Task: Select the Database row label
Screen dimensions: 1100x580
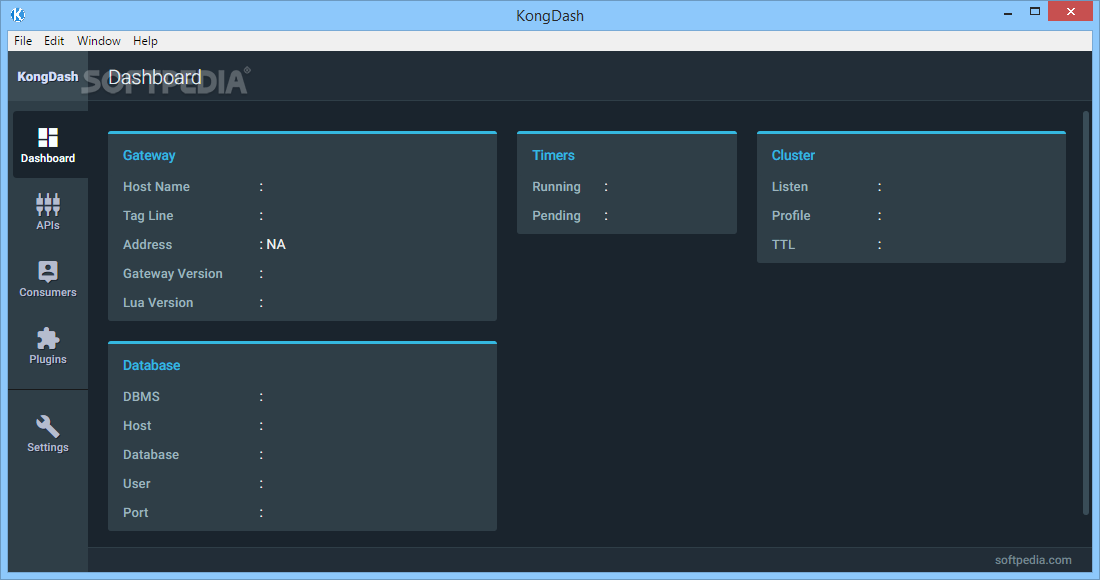Action: point(151,455)
